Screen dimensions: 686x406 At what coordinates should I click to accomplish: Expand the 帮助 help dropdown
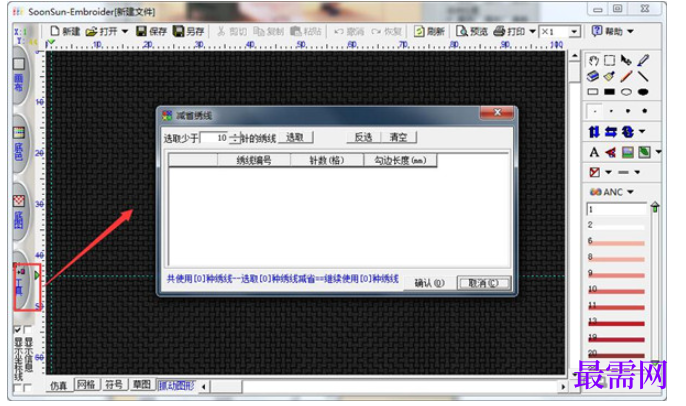click(630, 31)
